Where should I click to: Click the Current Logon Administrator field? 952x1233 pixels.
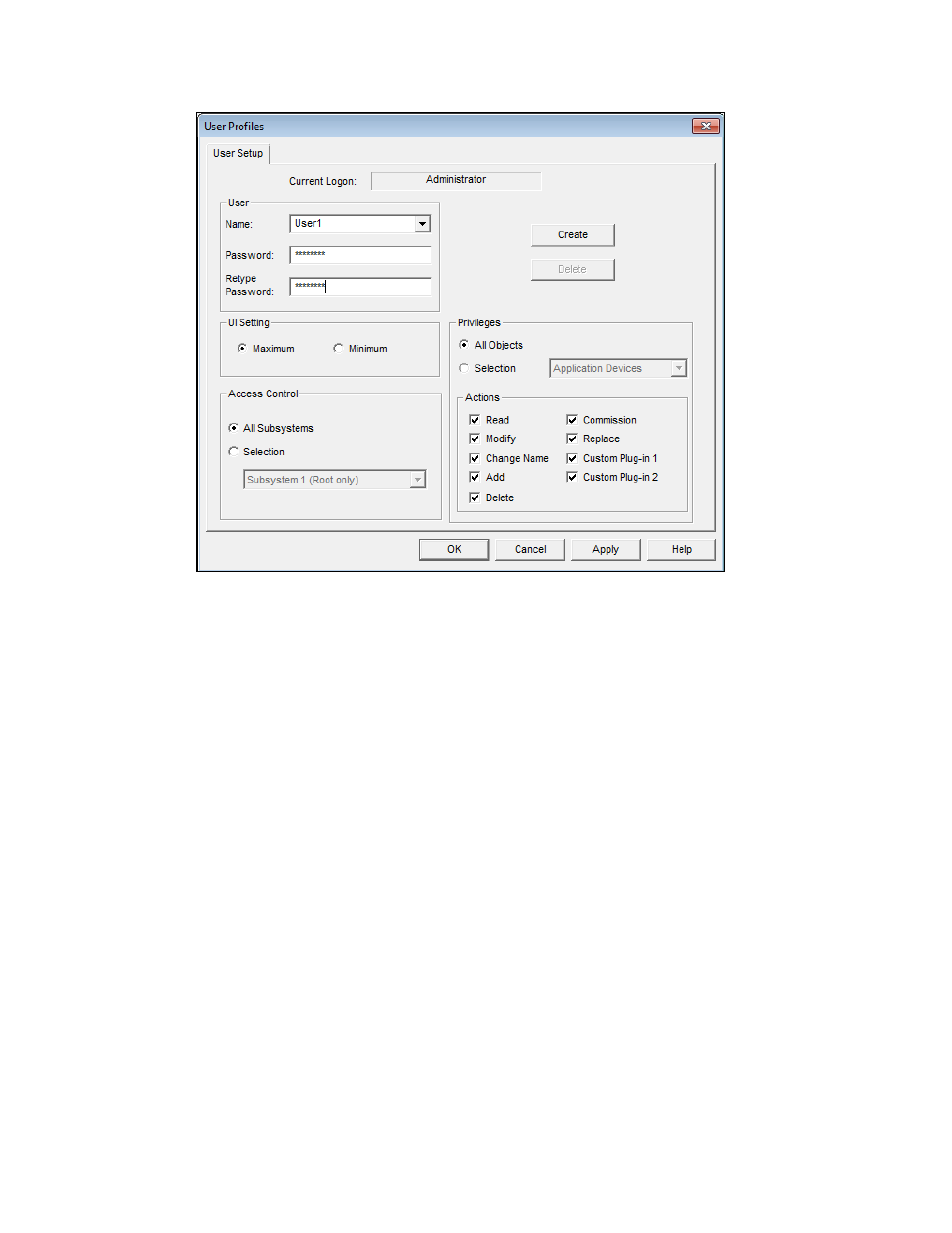456,181
